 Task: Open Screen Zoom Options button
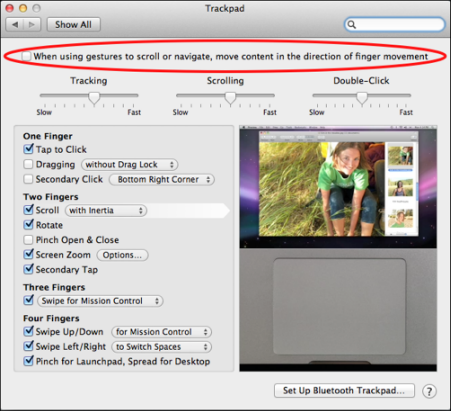(x=122, y=255)
